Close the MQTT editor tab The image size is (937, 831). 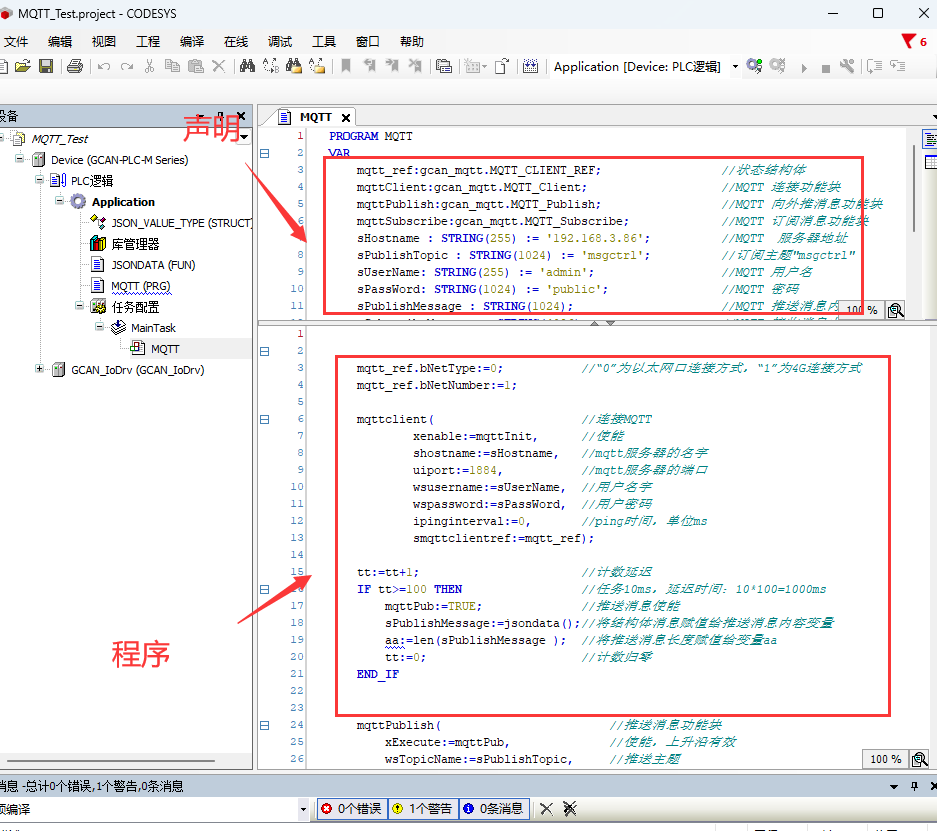(x=346, y=117)
